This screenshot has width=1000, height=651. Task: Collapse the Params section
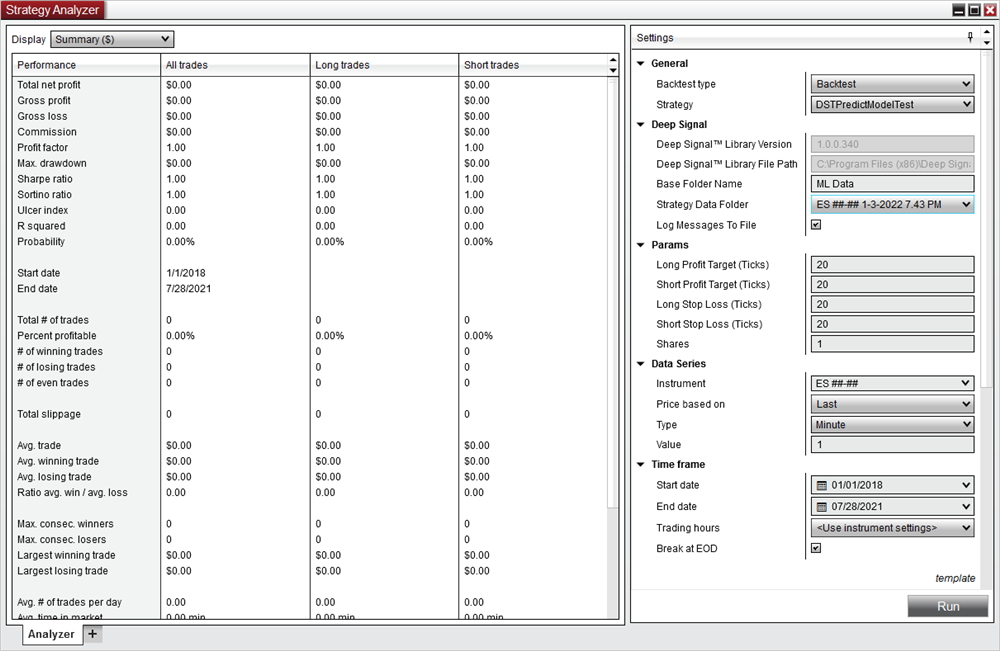640,244
